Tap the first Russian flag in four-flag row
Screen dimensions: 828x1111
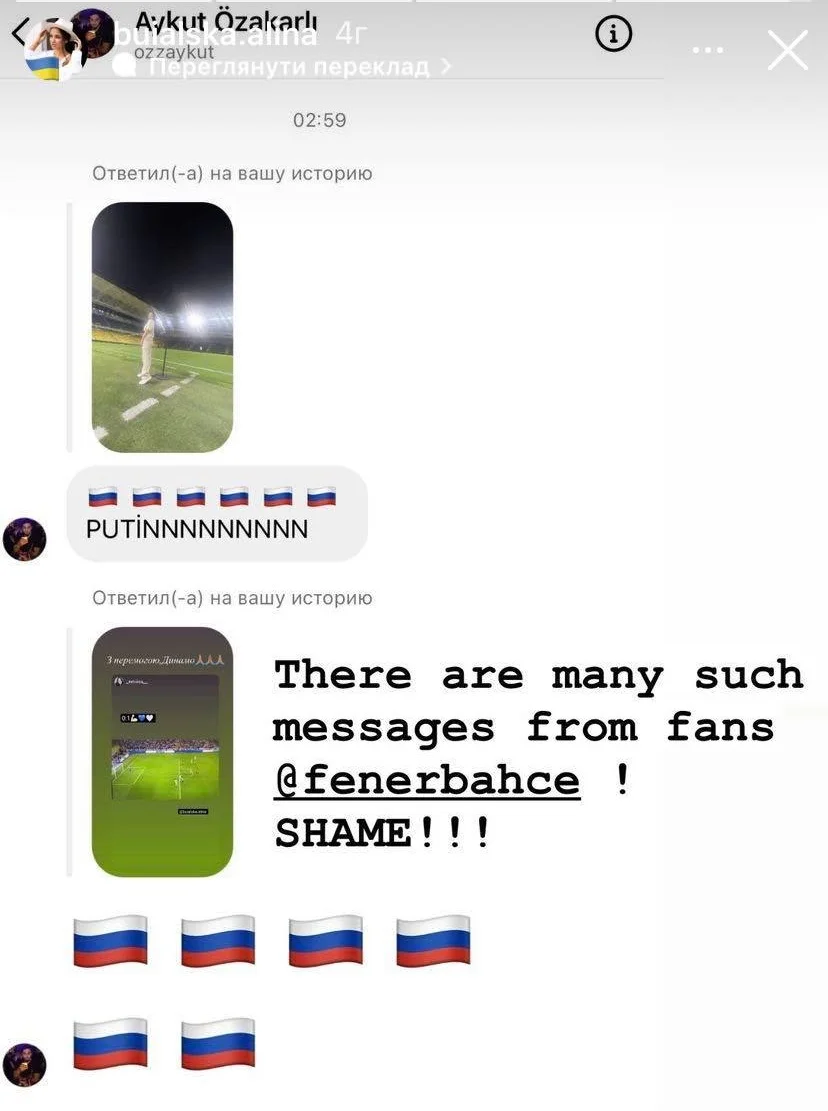110,941
